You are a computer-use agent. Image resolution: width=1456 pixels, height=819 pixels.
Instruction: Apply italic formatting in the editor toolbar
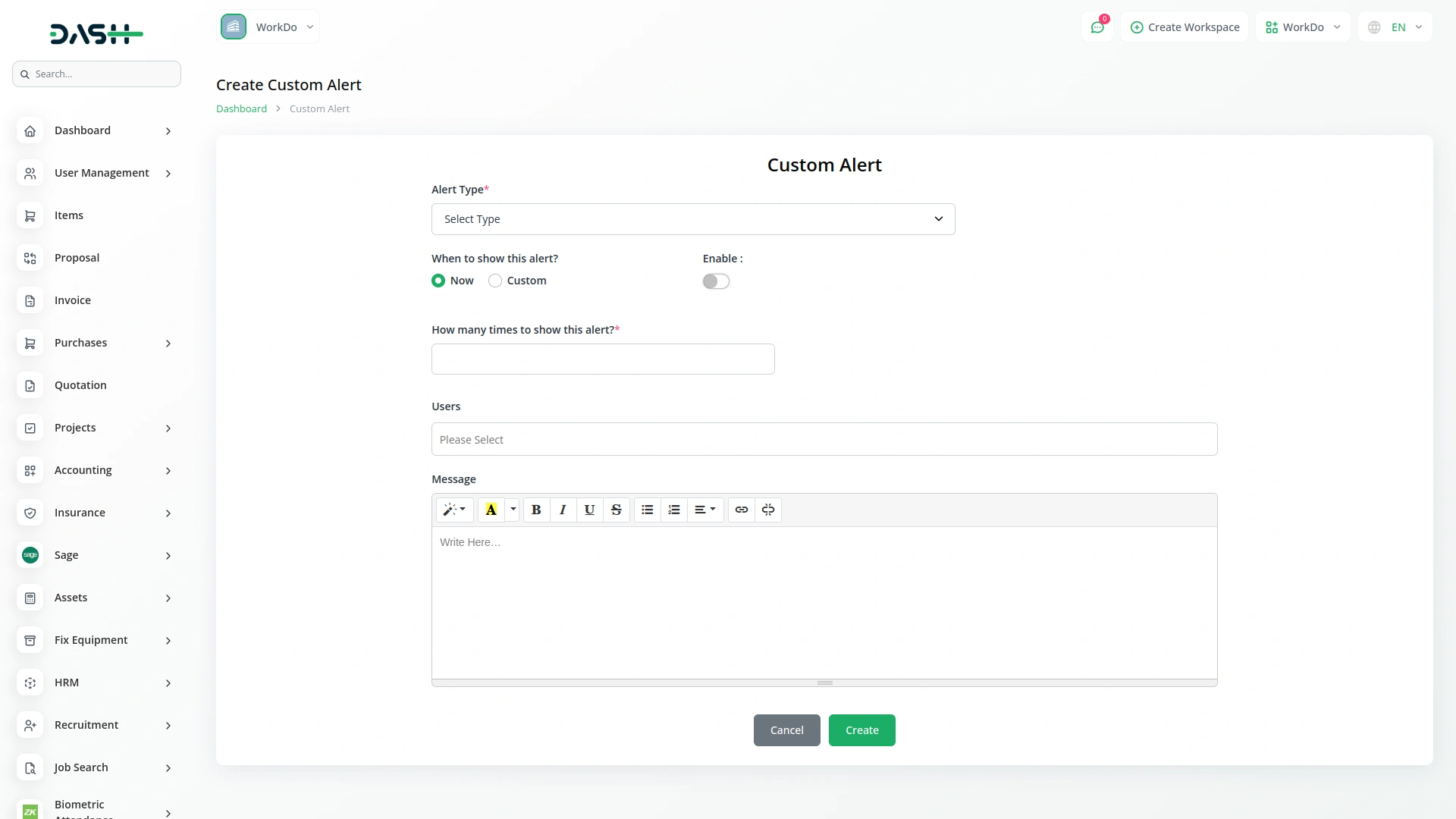coord(563,510)
